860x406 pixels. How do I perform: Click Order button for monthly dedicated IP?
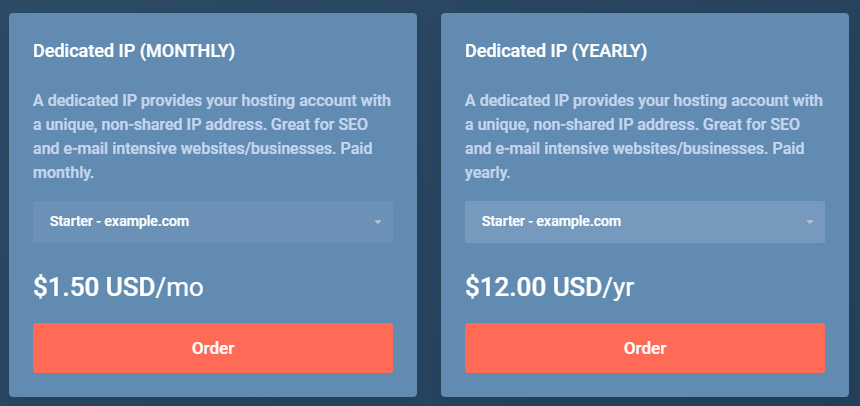tap(213, 348)
